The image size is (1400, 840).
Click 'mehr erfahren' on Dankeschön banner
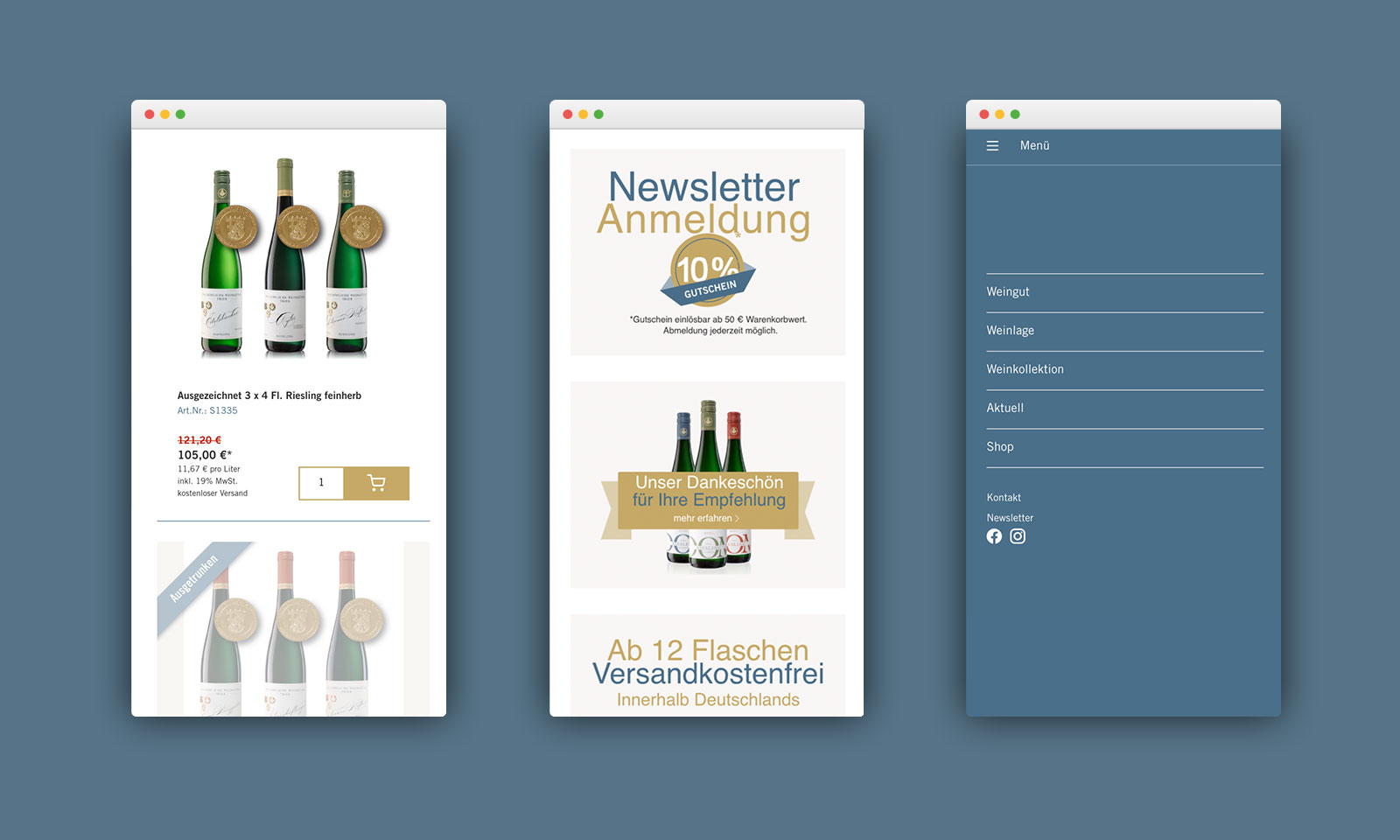point(706,519)
